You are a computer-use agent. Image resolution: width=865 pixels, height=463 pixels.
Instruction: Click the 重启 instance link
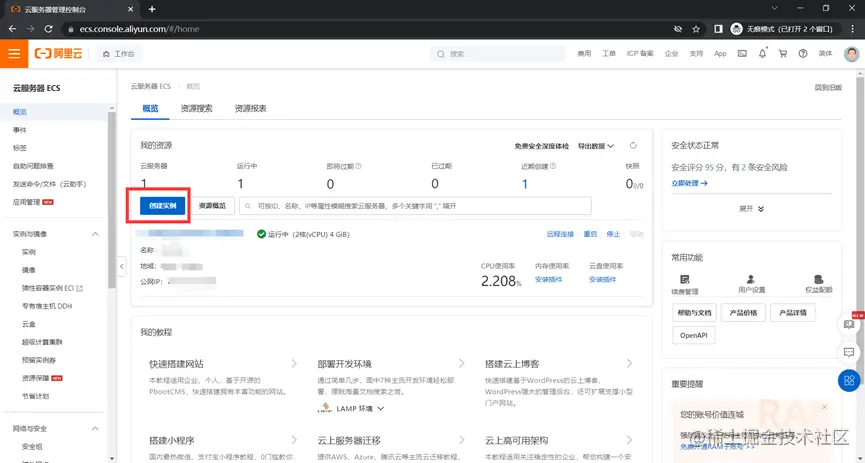[x=590, y=234]
